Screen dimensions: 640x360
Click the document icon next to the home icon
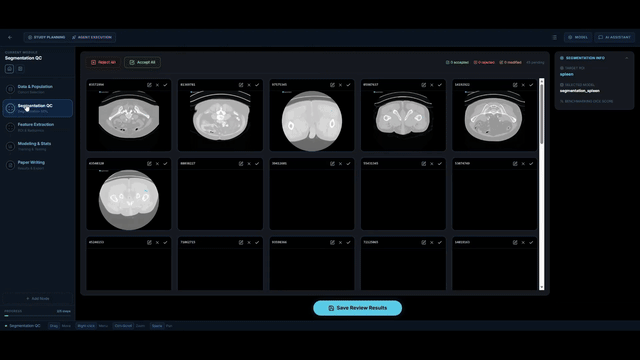[20, 69]
